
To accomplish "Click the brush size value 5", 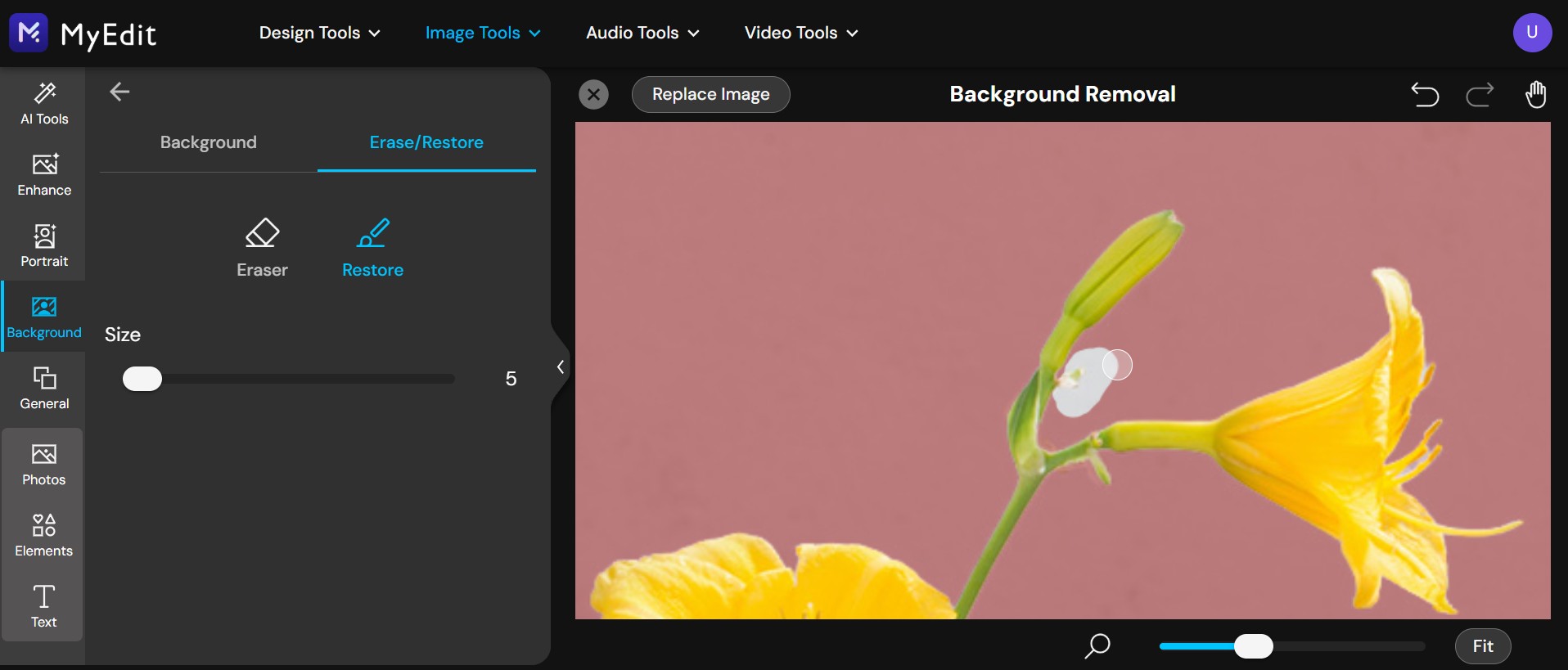I will [x=511, y=379].
